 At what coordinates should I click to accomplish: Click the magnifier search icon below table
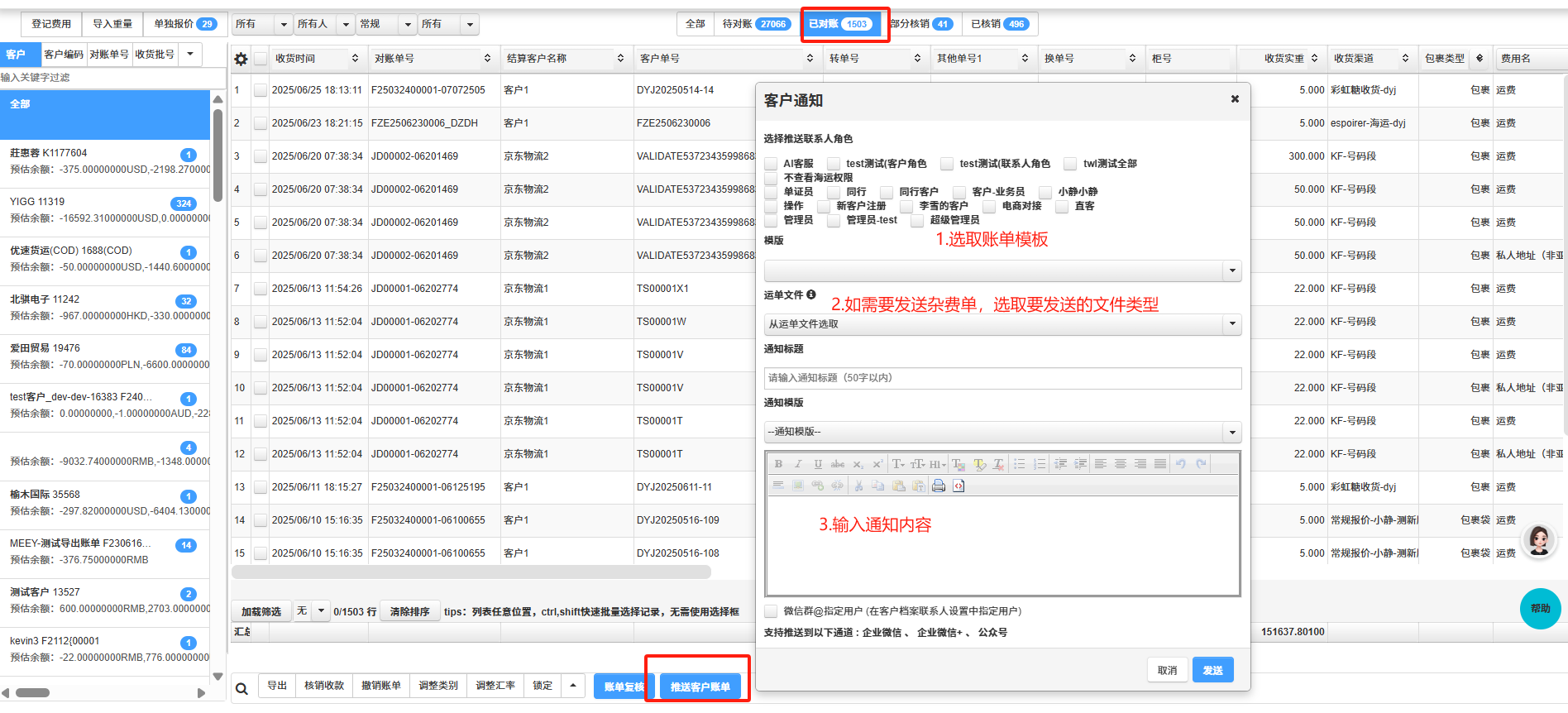click(x=241, y=687)
